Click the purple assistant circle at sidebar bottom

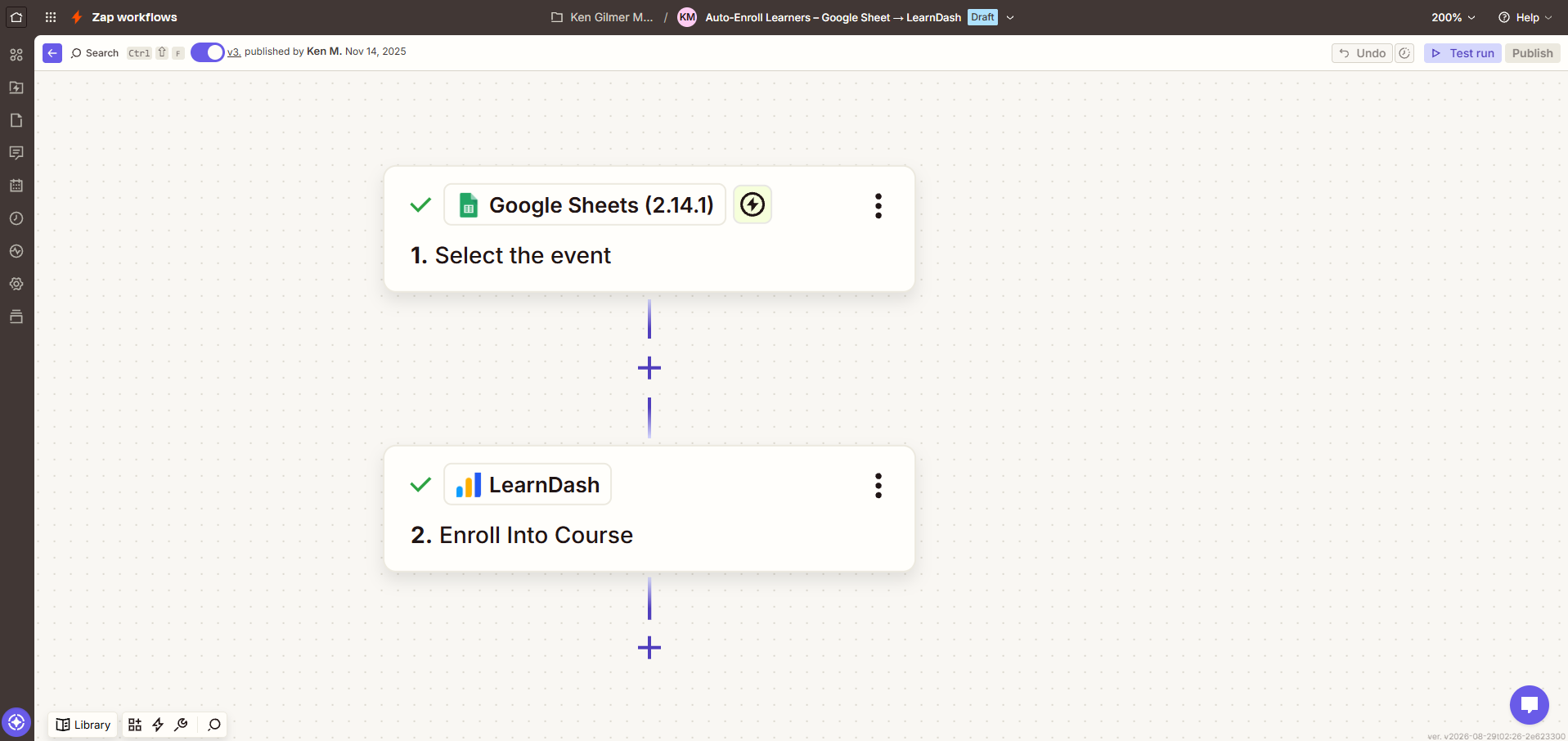click(x=16, y=722)
